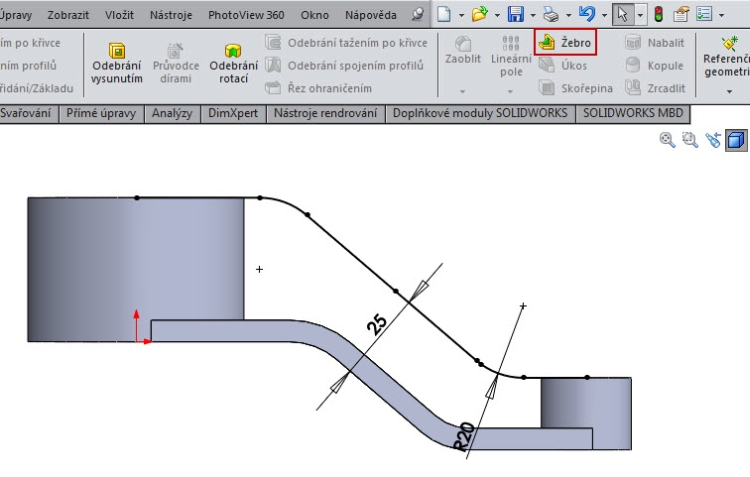
Task: Open the Zobrazit menu
Action: coord(68,15)
